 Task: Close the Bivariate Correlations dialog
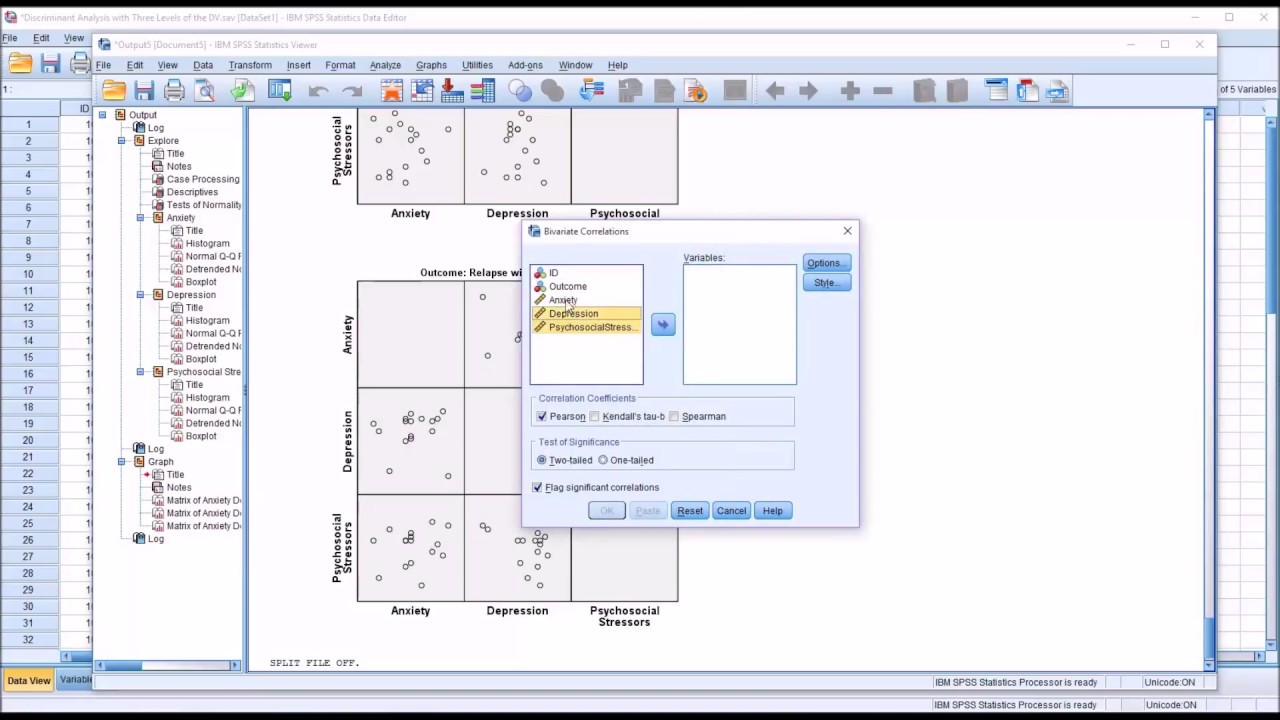847,231
